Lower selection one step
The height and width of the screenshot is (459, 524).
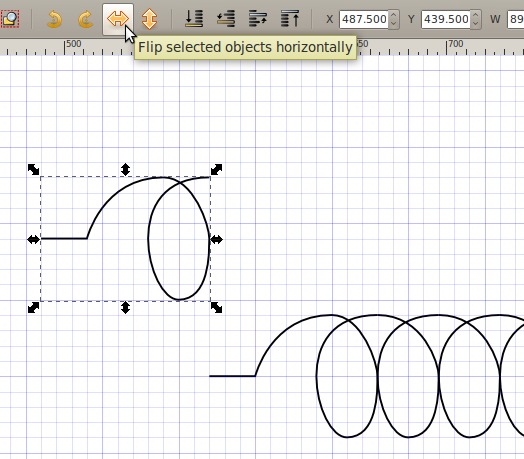coord(226,19)
